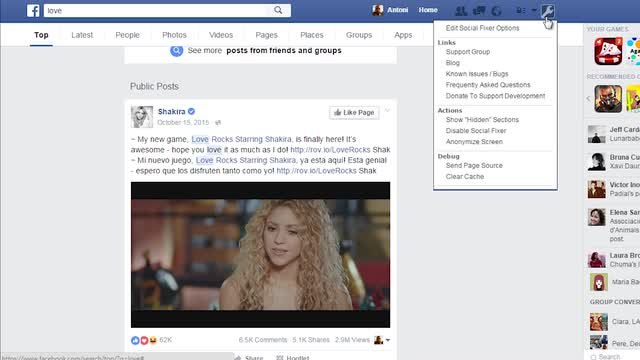The height and width of the screenshot is (360, 640).
Task: Click Antoni profile picture in header
Action: 378,10
